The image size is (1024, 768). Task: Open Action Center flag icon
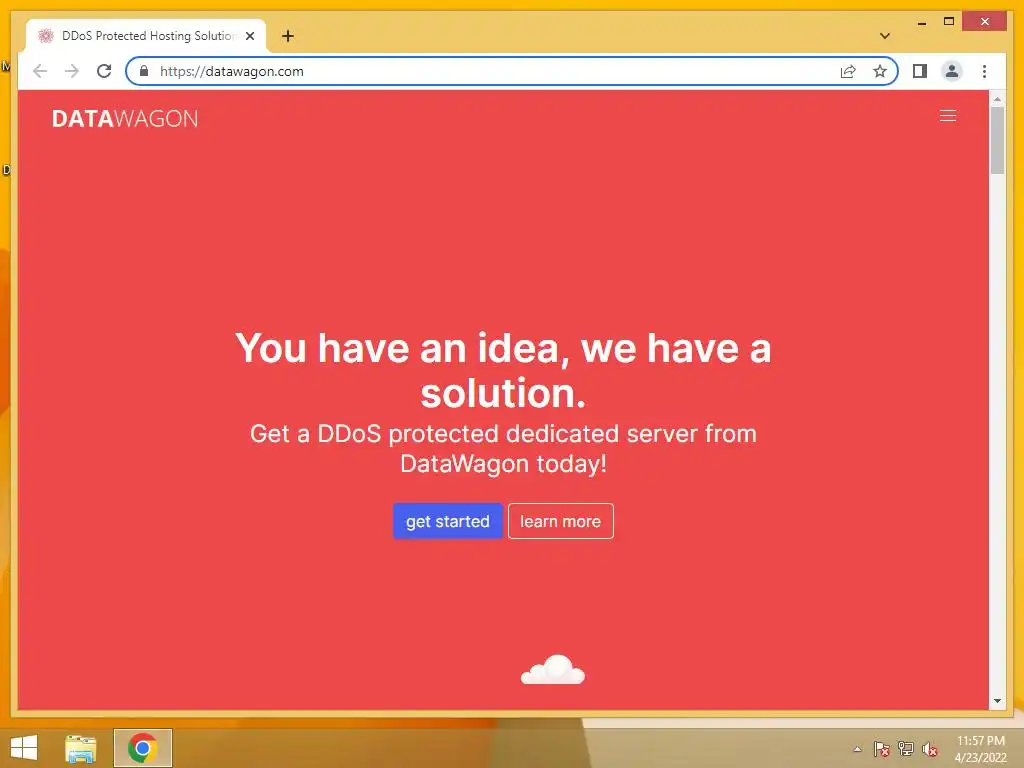(882, 749)
